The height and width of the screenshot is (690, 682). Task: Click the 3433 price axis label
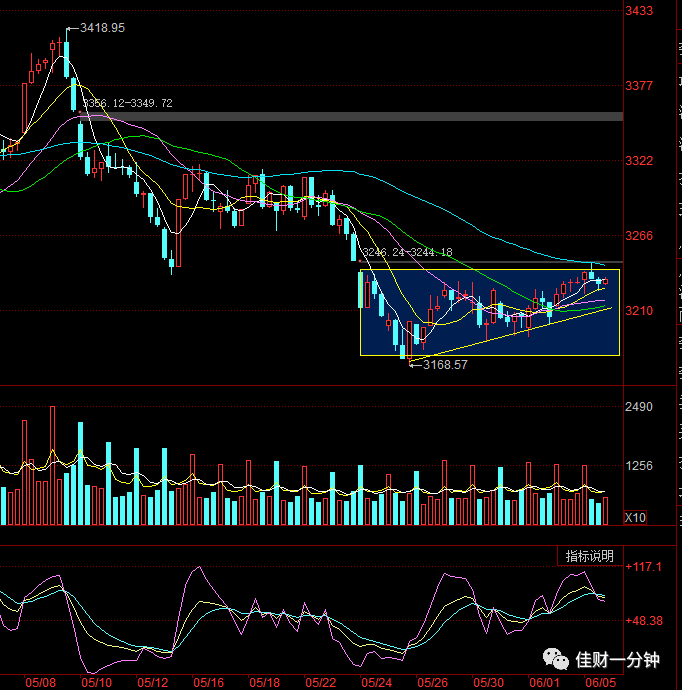(x=639, y=11)
